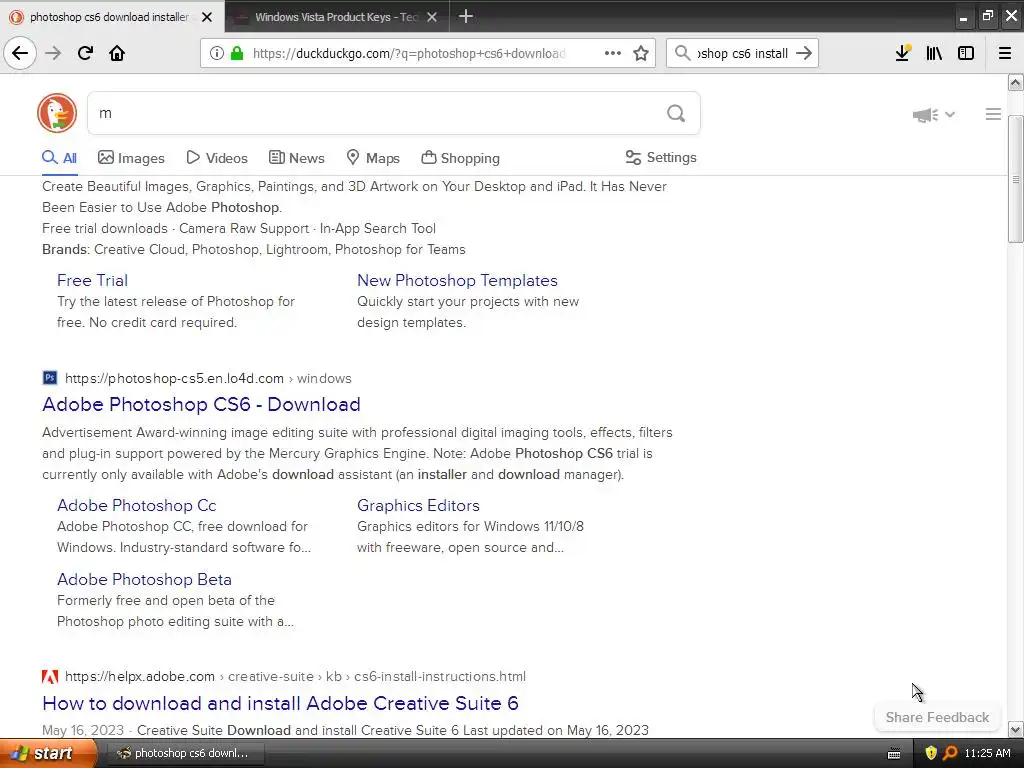1024x768 pixels.
Task: Open the Adobe Photoshop Beta sublink
Action: tap(144, 579)
